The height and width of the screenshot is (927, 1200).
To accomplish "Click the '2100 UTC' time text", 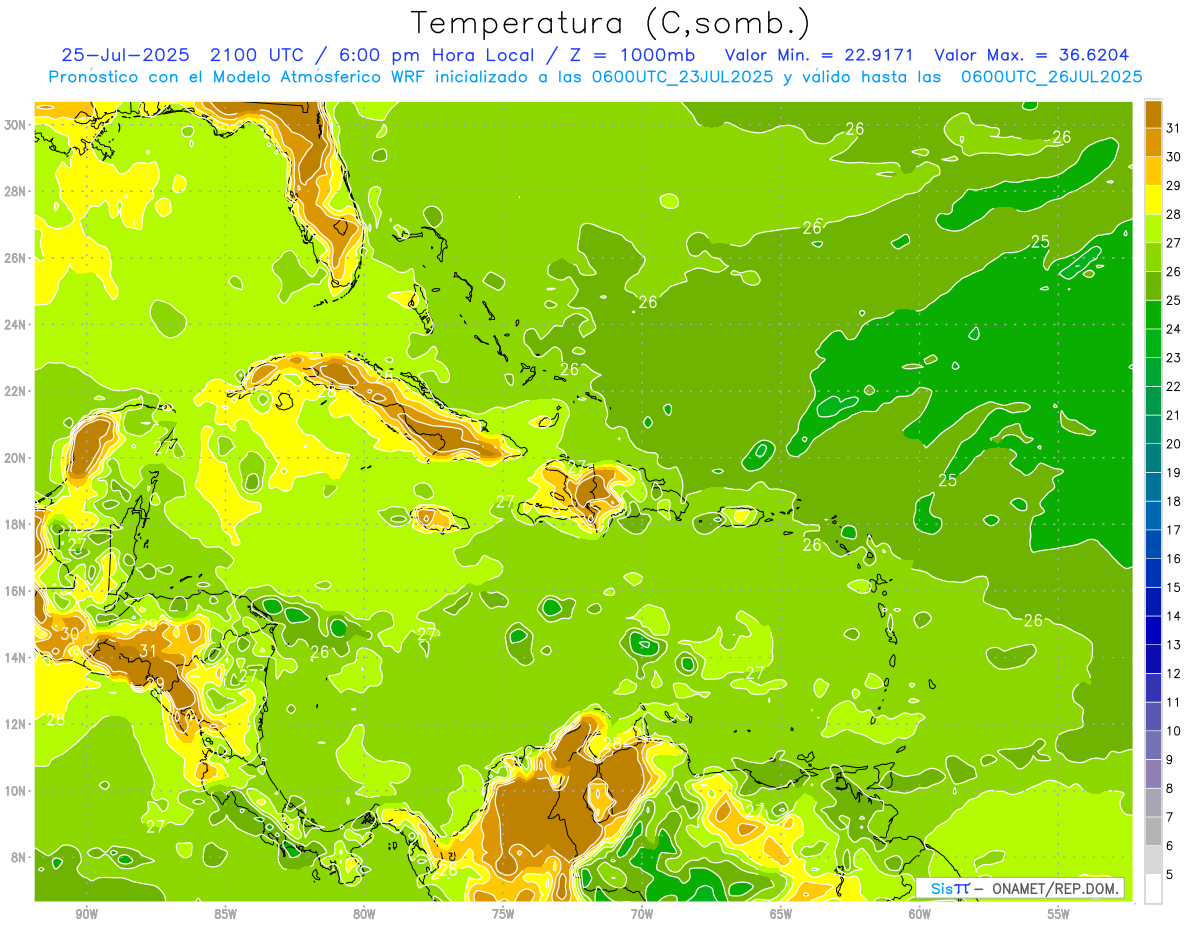I will point(256,55).
